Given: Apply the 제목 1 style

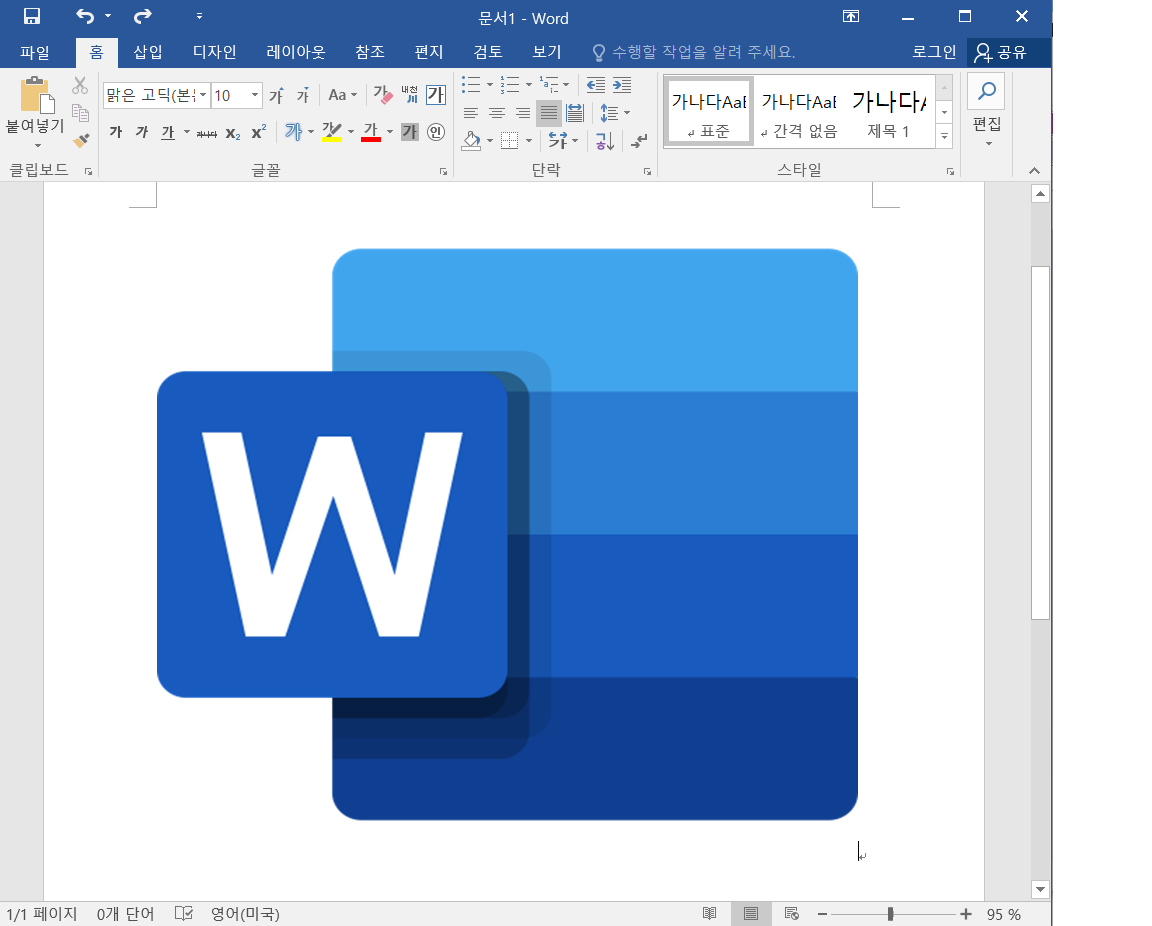Looking at the screenshot, I should (x=888, y=112).
